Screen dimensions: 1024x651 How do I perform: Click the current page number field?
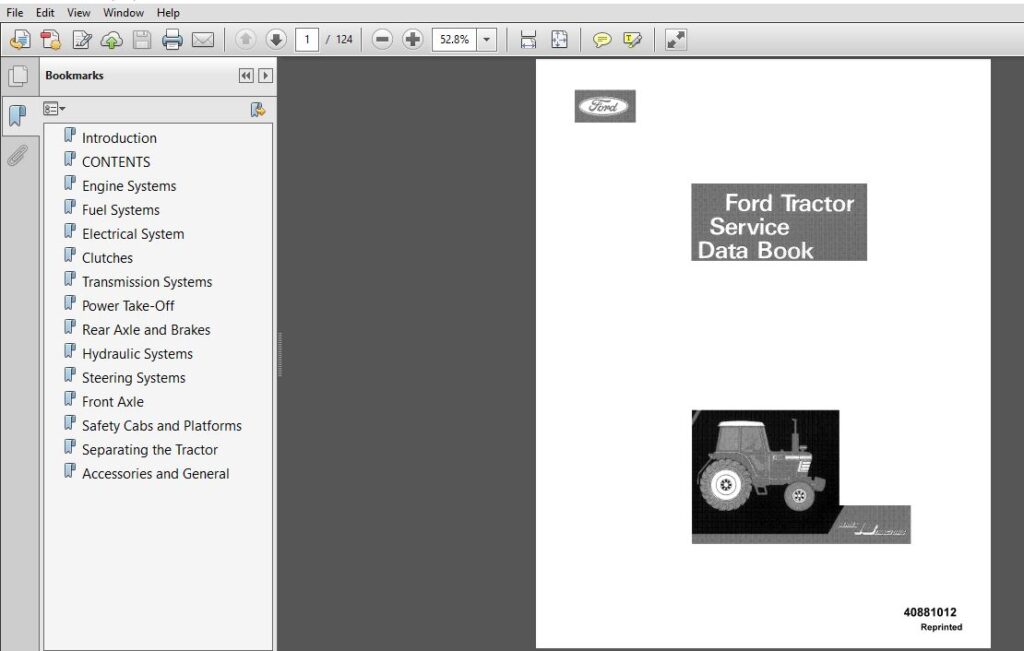click(307, 40)
